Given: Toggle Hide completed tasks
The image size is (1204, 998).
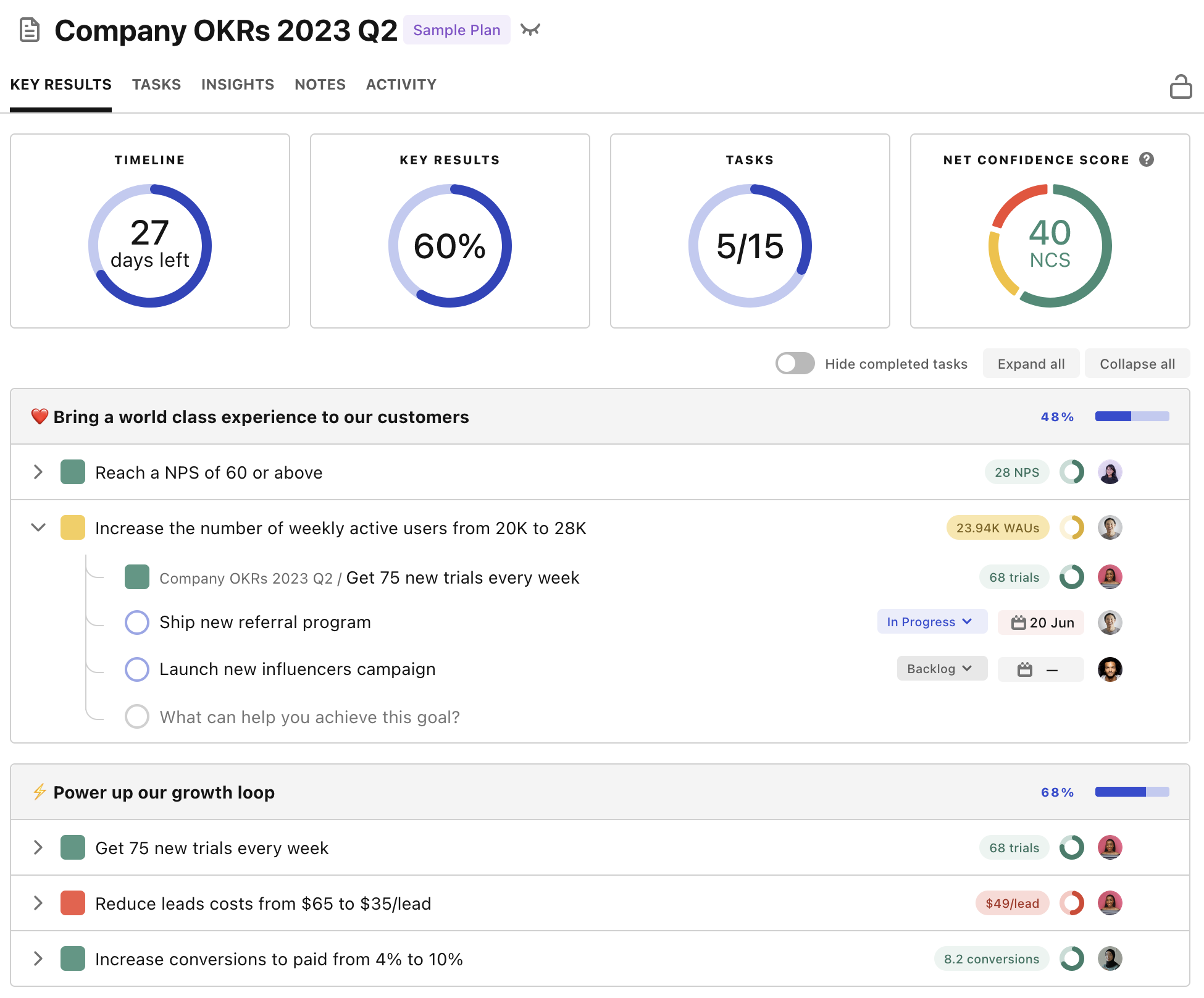Looking at the screenshot, I should [x=795, y=364].
